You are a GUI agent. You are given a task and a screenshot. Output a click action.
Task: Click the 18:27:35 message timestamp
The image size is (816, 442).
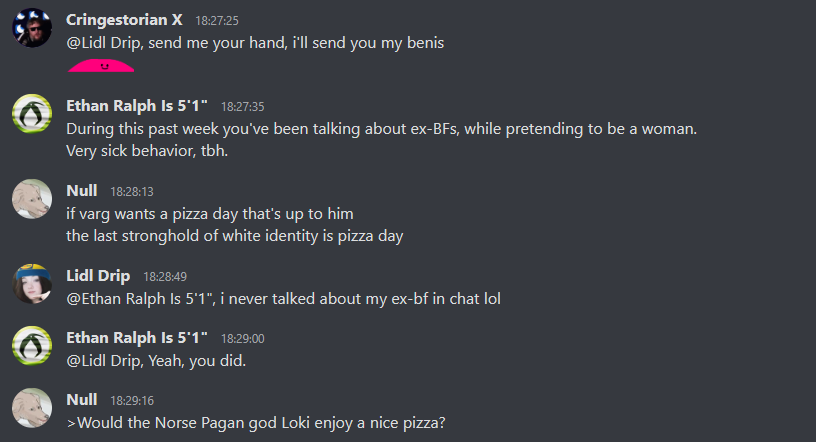[241, 106]
